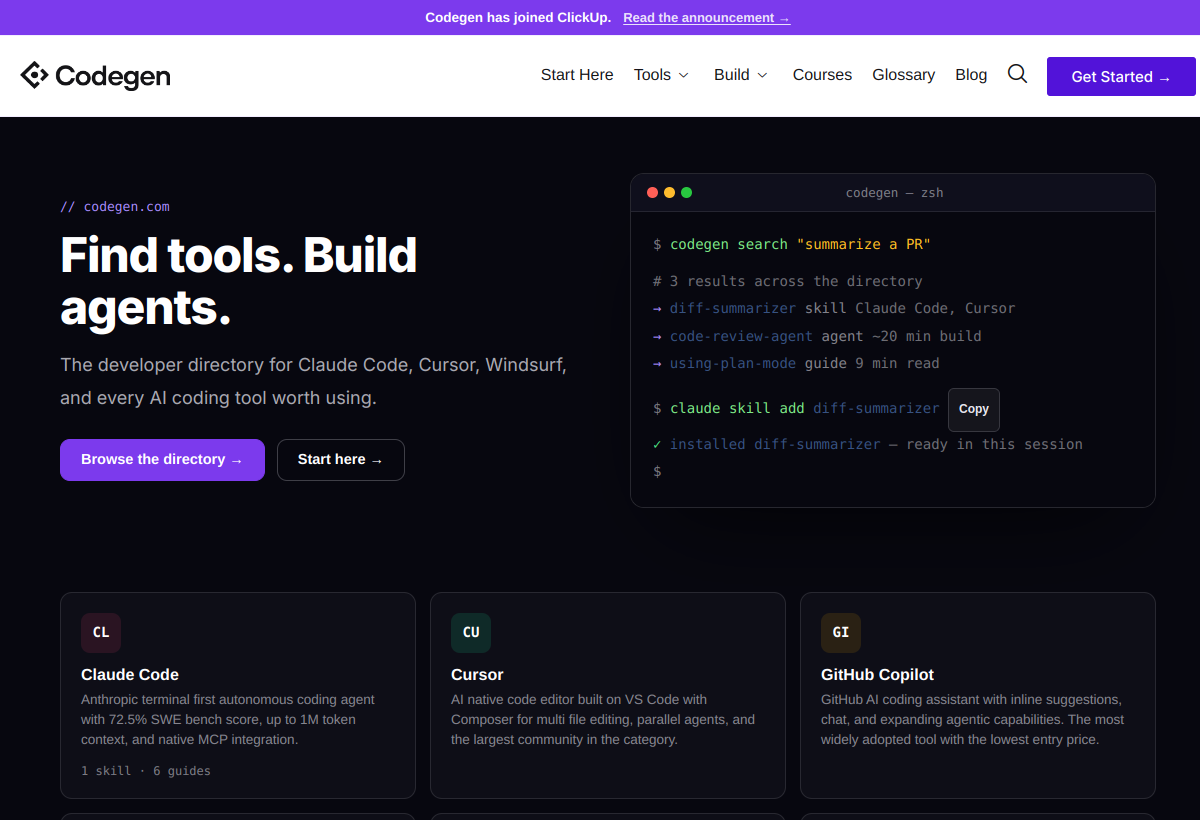Open the Courses nav item
This screenshot has height=820, width=1200.
click(822, 75)
